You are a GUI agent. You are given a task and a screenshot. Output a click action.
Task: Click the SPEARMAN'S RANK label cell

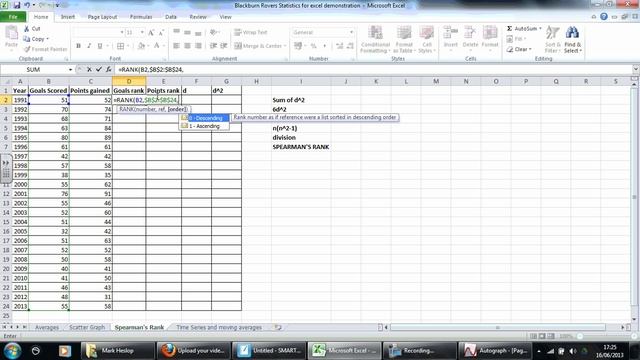coord(301,147)
